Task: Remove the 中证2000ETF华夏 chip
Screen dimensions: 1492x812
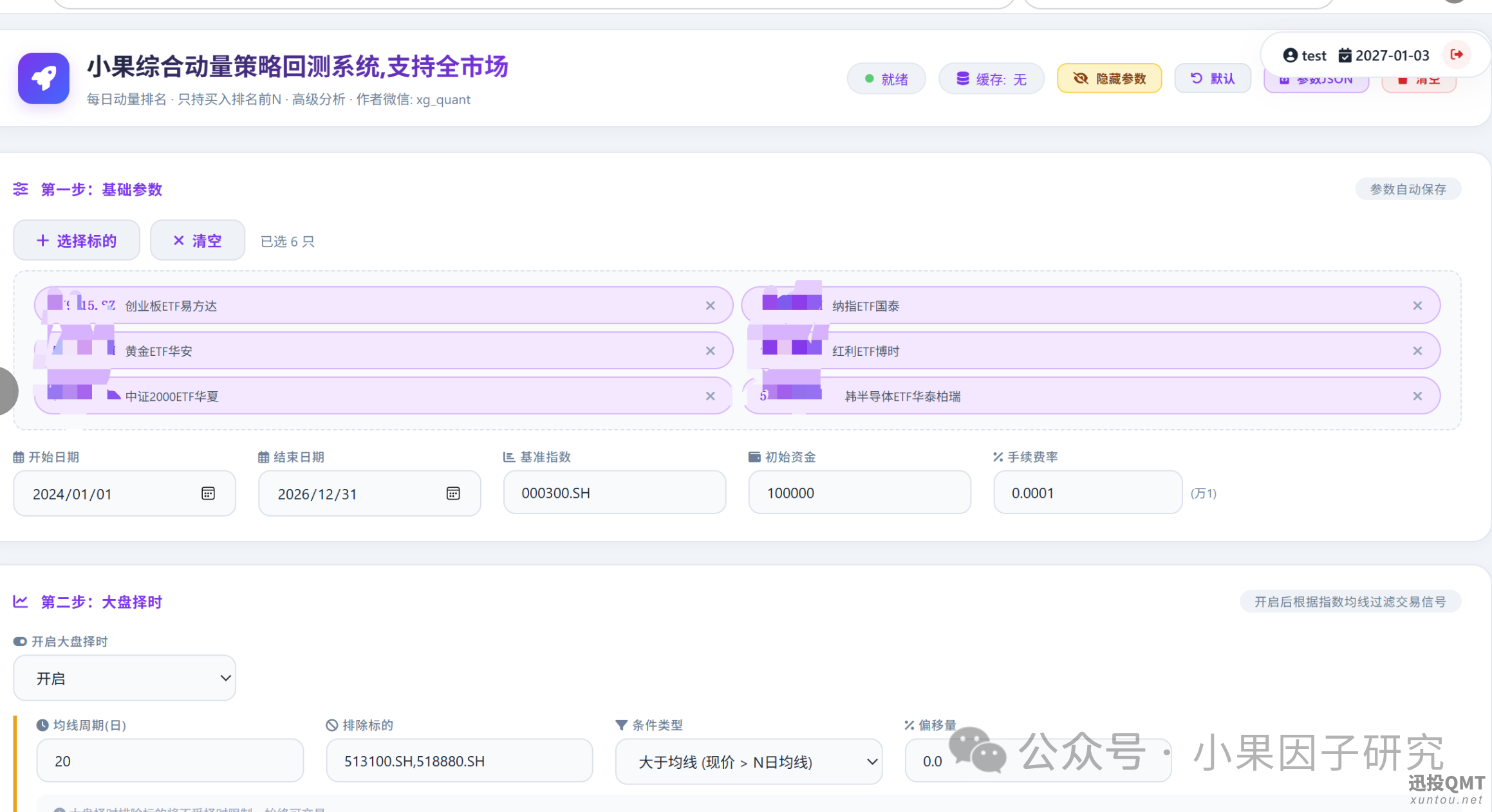Action: click(x=711, y=396)
